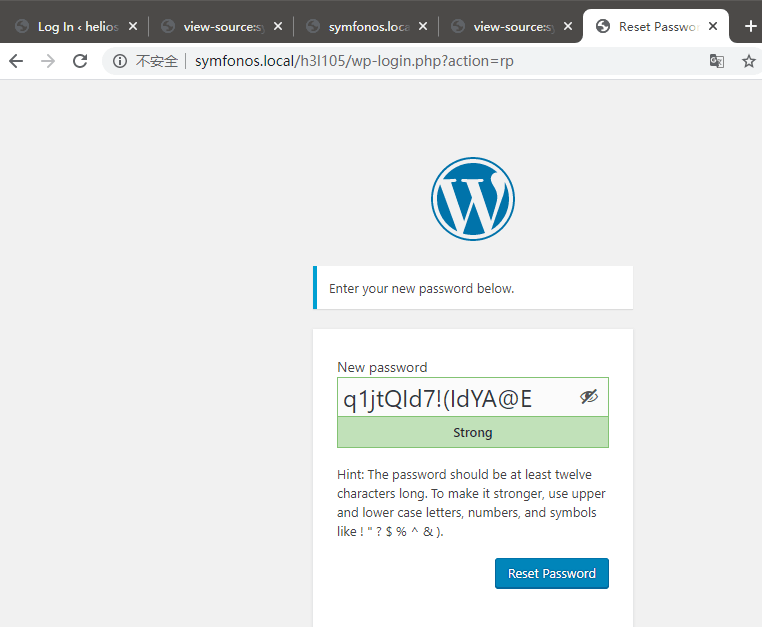Screen dimensions: 762x627
Task: Click the Strong password strength indicator
Action: pyautogui.click(x=473, y=433)
